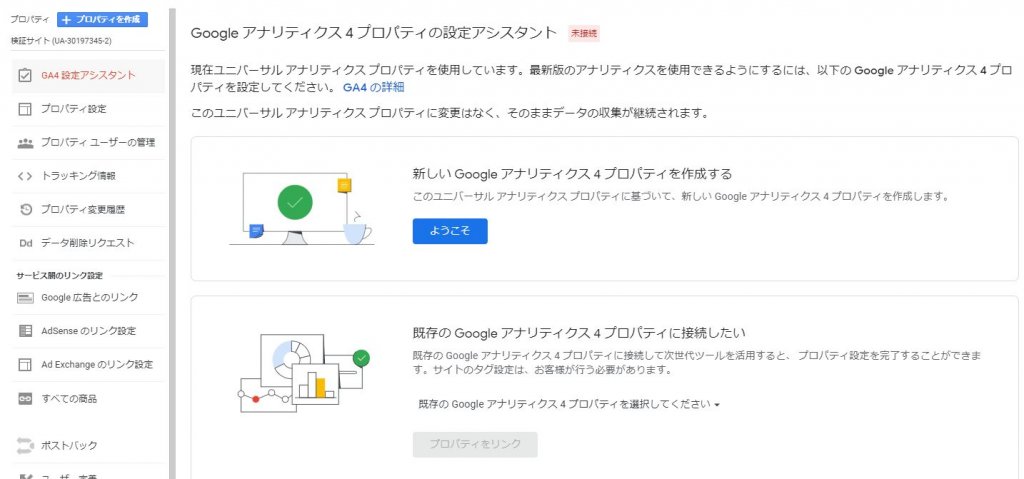Image resolution: width=1024 pixels, height=479 pixels.
Task: Open Google 広告とのリンク settings
Action: coord(88,297)
